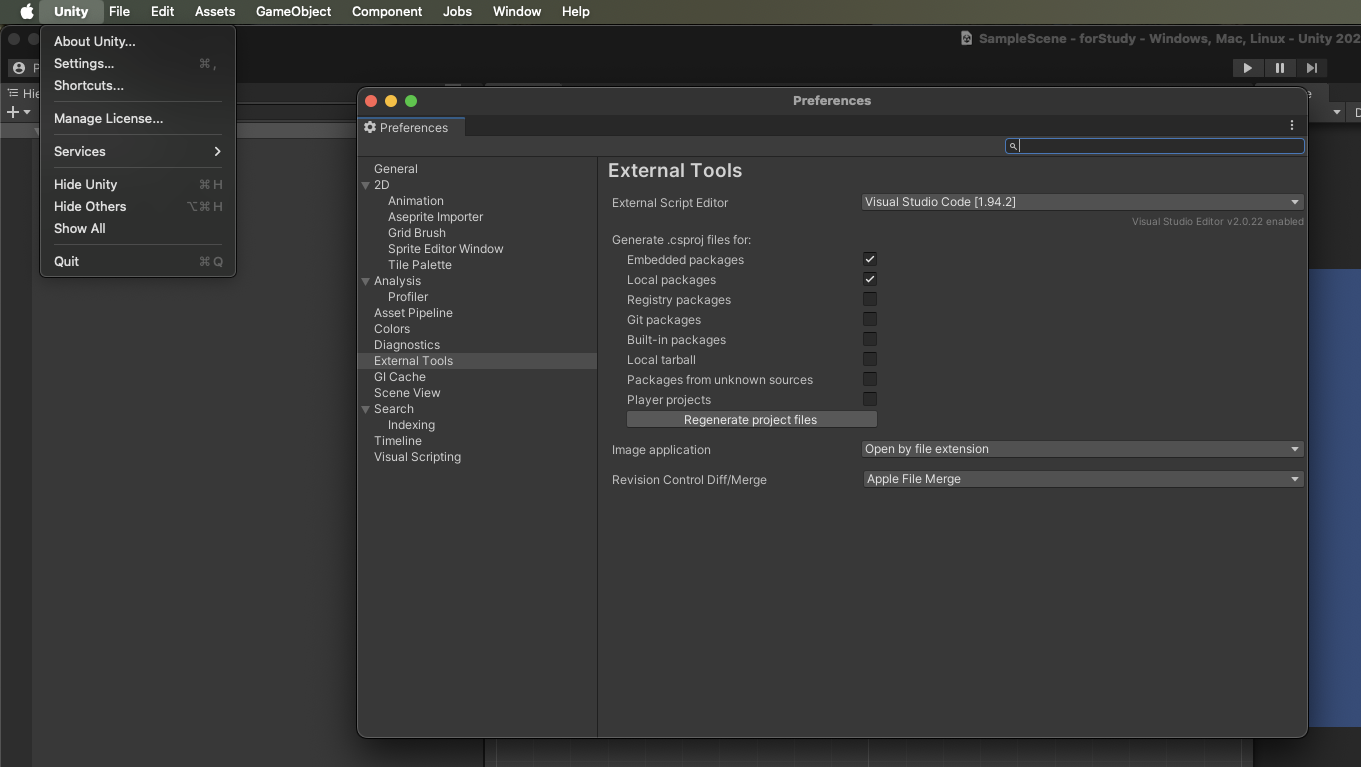
Task: Open External Script Editor dropdown
Action: point(1083,202)
